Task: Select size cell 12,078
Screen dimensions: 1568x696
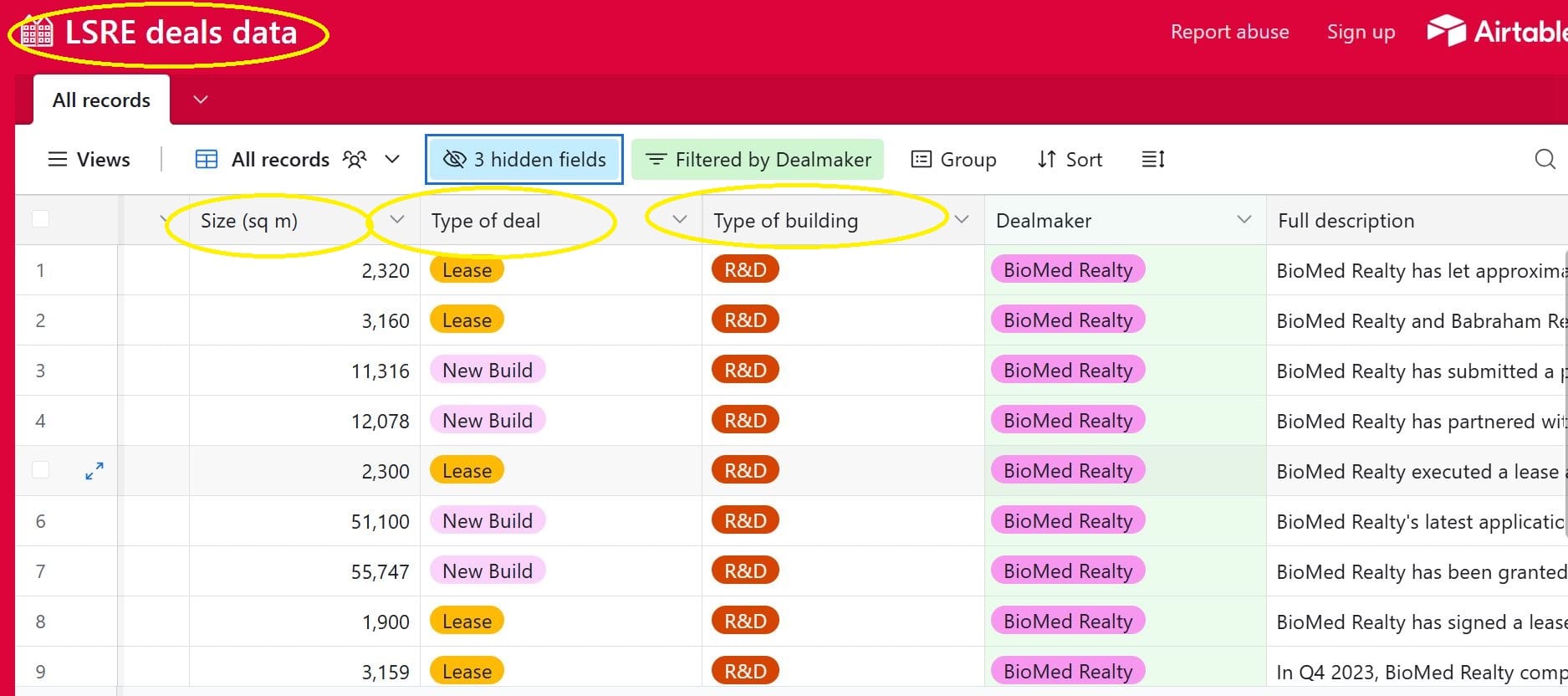Action: [304, 421]
